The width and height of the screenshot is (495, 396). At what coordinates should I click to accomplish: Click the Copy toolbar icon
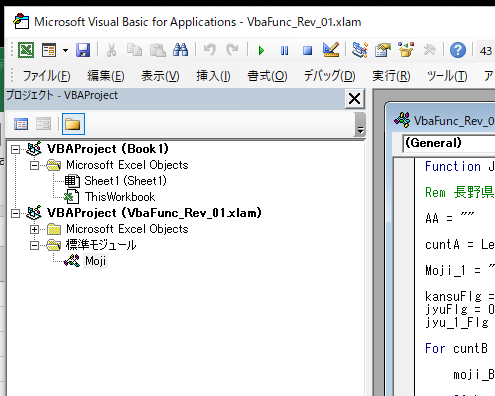click(134, 51)
